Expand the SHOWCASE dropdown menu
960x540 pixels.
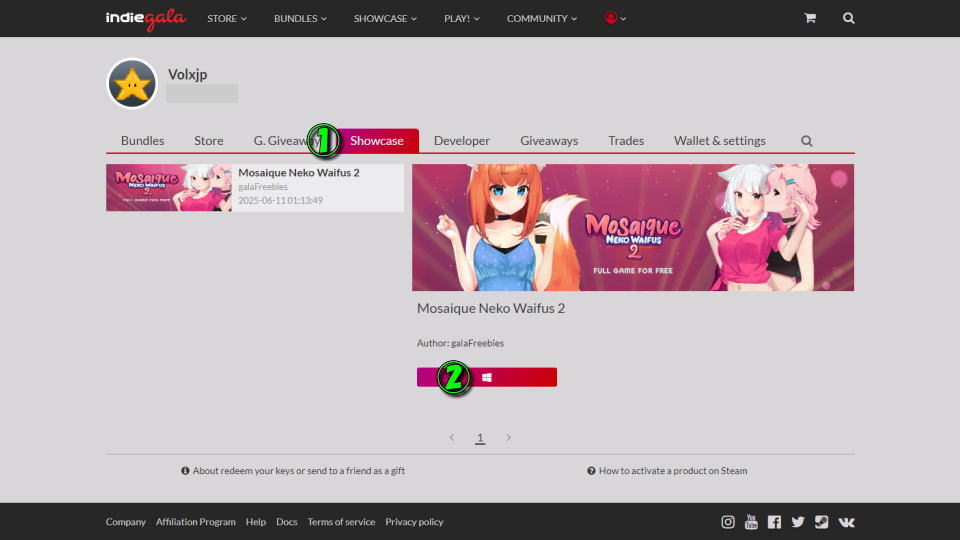385,18
